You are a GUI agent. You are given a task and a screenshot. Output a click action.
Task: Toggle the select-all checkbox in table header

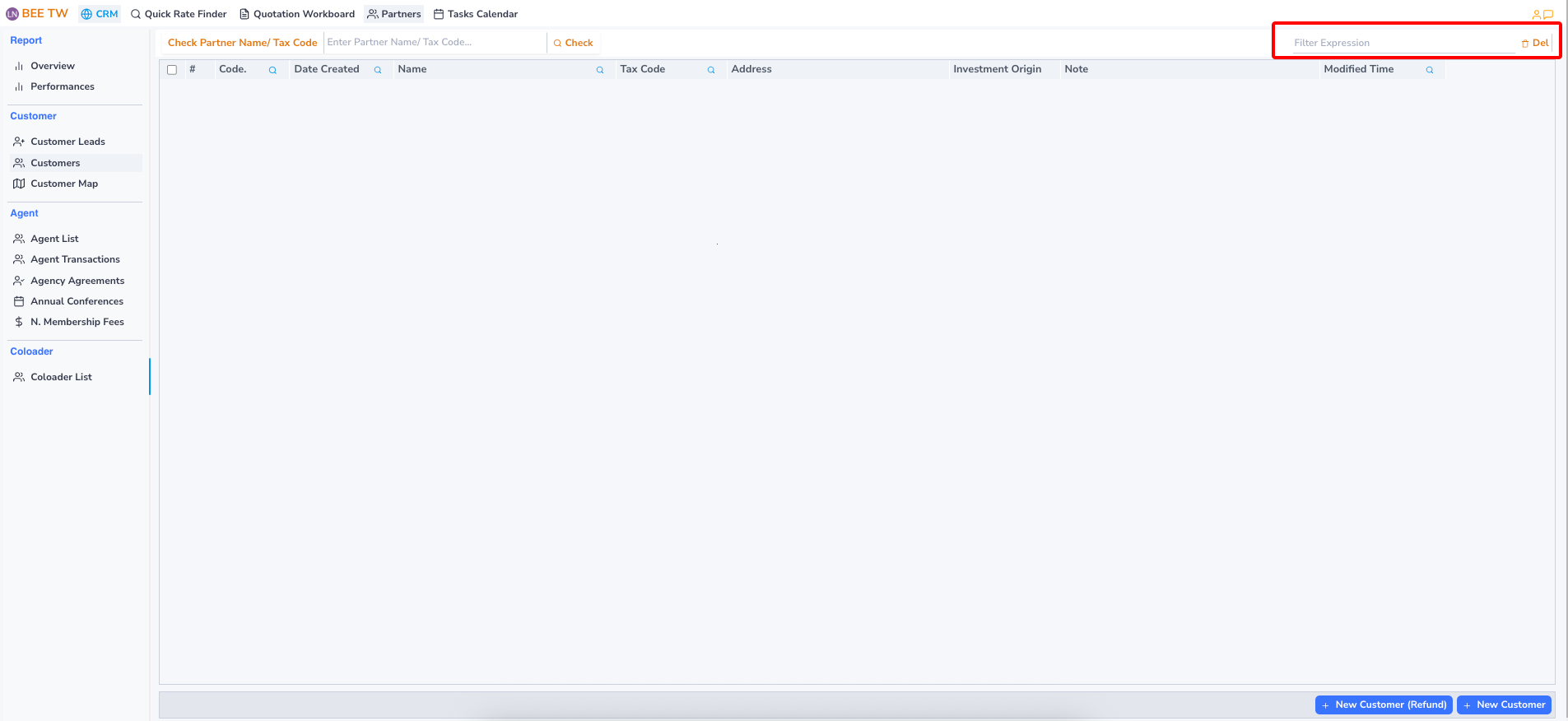tap(172, 70)
